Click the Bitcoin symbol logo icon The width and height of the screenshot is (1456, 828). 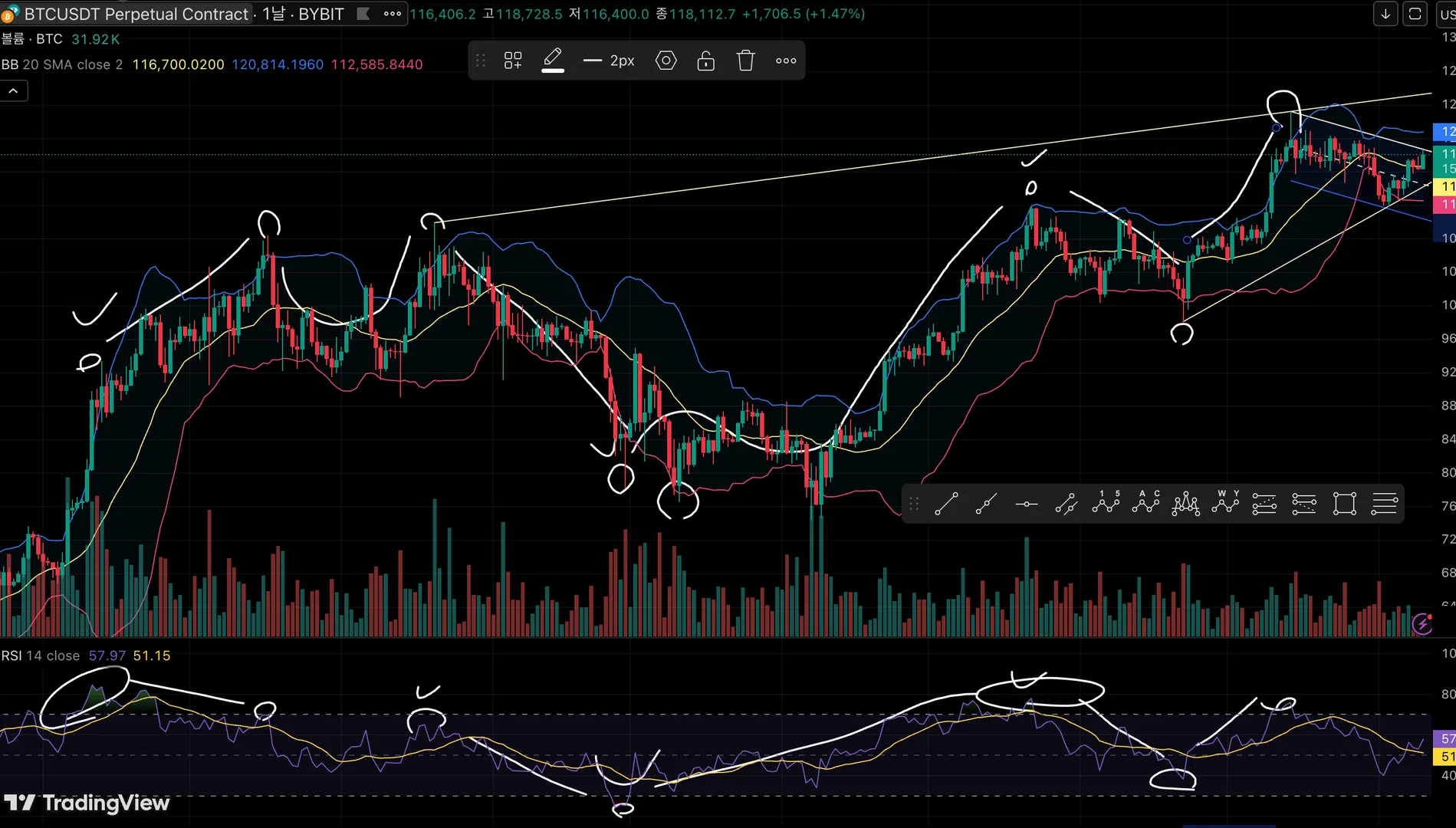click(x=10, y=14)
